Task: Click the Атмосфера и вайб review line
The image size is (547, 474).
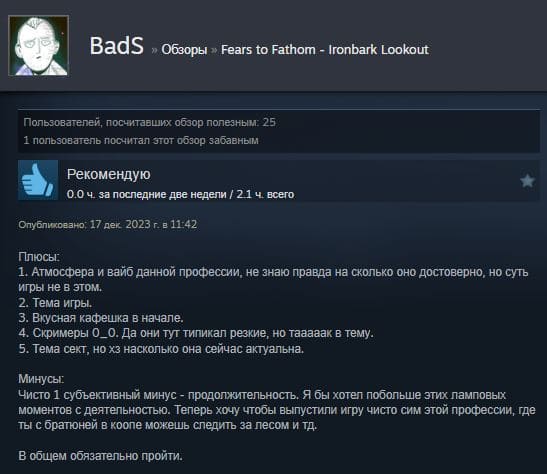Action: [x=273, y=279]
